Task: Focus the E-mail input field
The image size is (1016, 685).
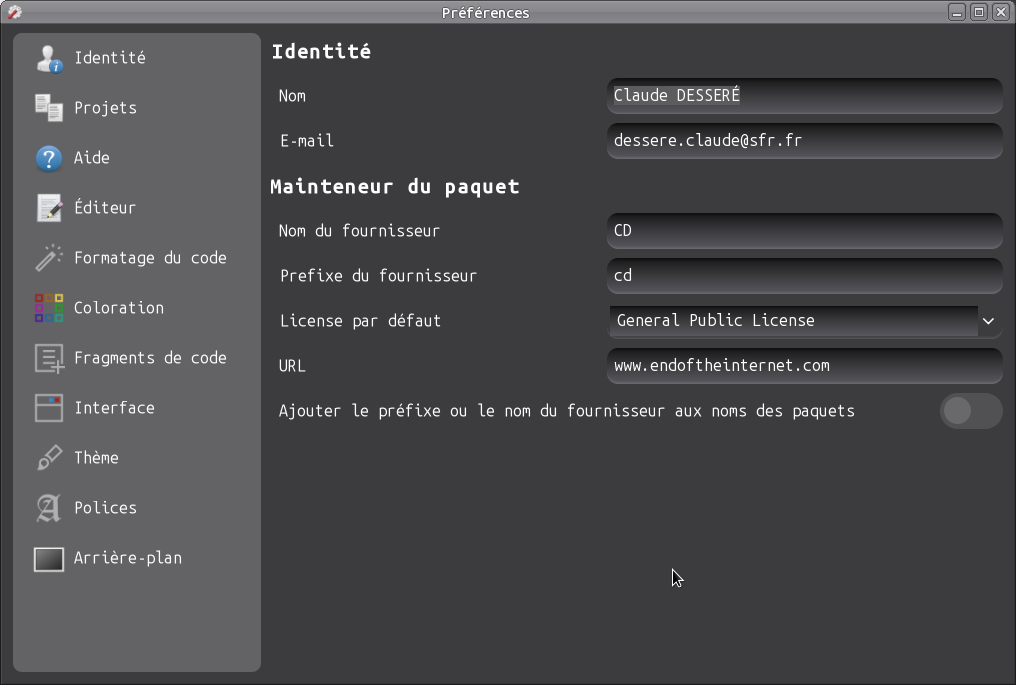Action: click(x=804, y=141)
